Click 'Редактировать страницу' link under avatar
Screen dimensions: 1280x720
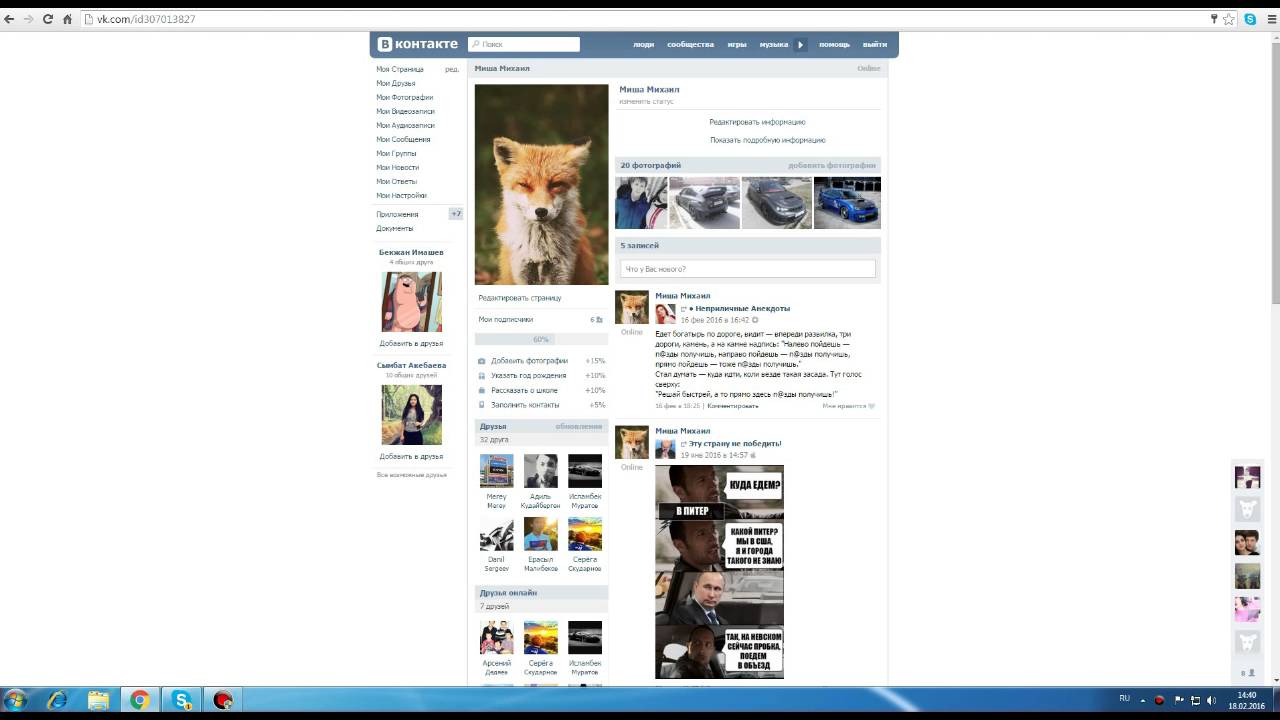(x=520, y=298)
